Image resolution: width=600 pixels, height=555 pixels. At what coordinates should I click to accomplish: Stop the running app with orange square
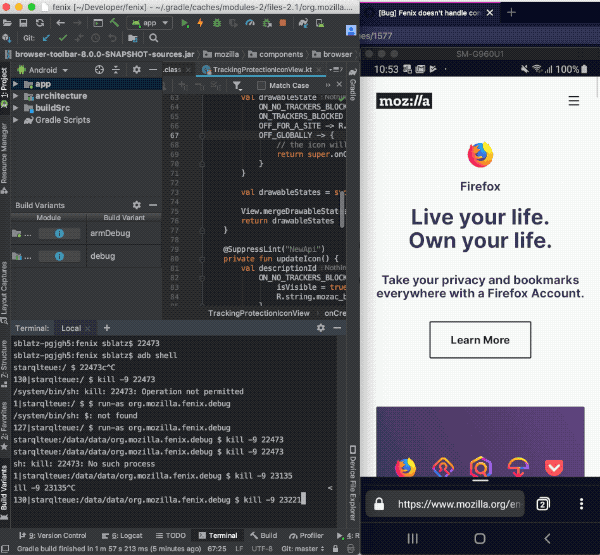283,23
